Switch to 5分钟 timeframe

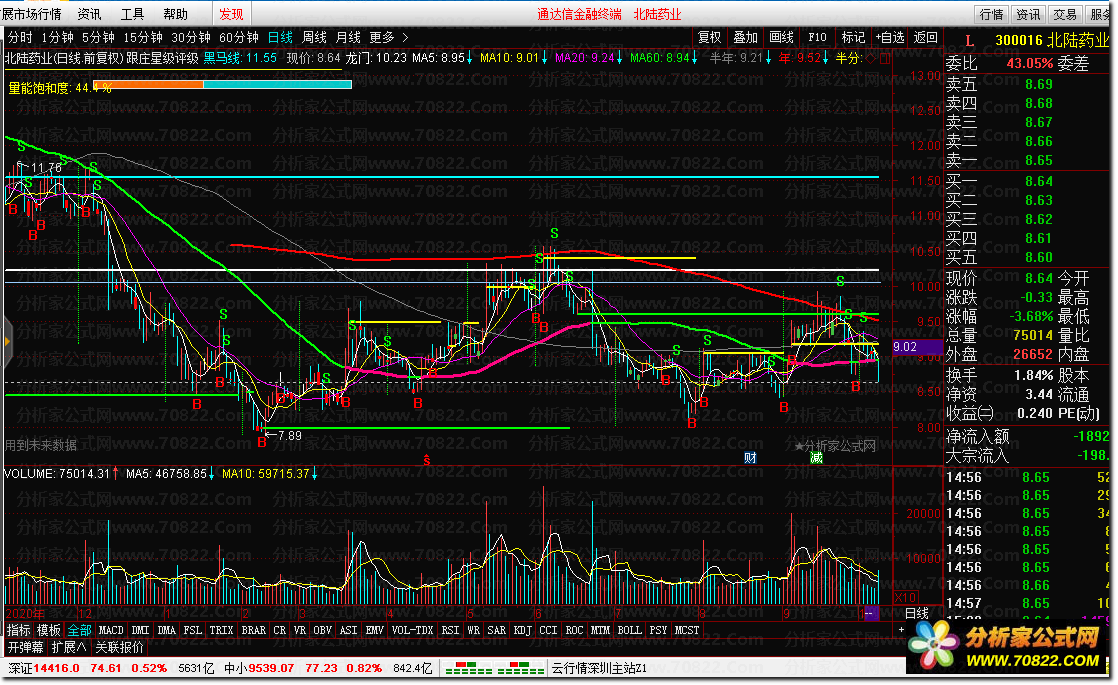tap(98, 37)
